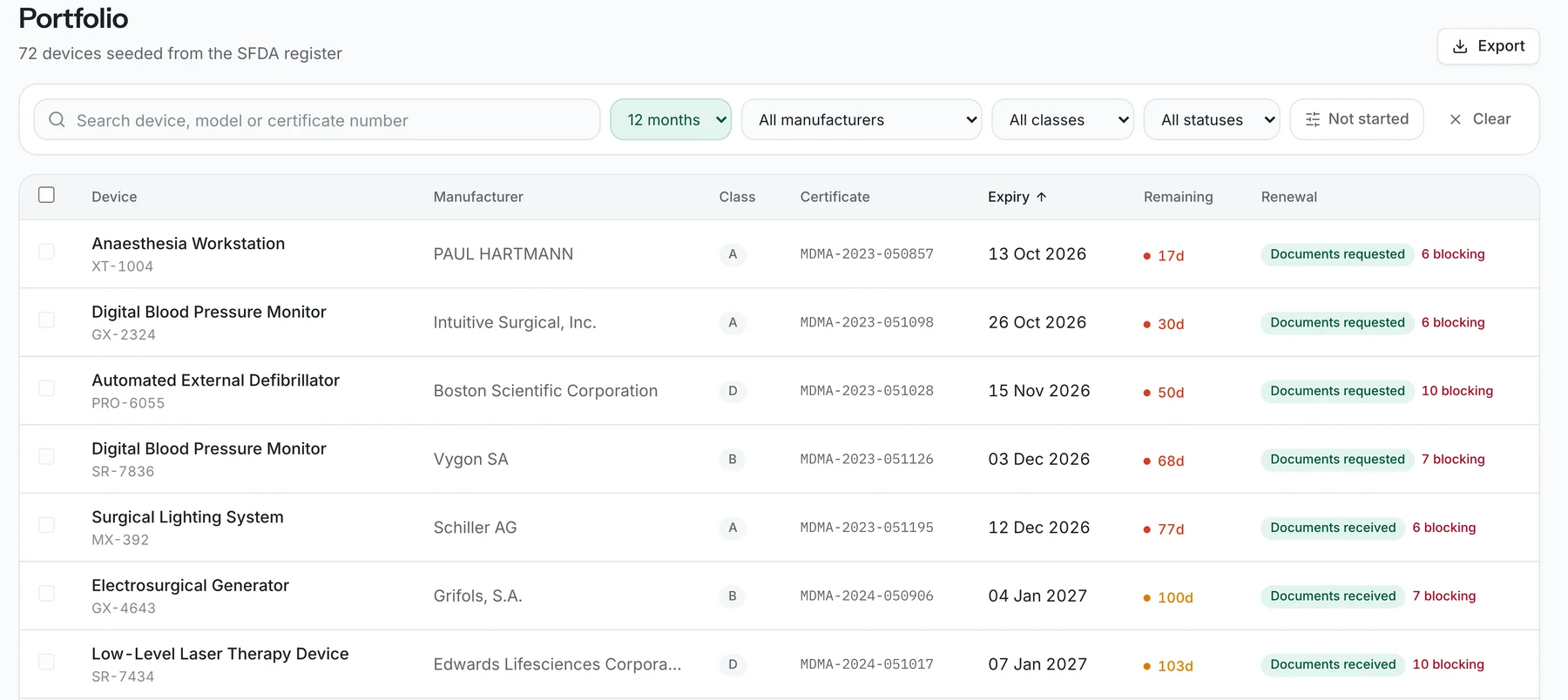Screen dimensions: 1568x700
Task: Open Surgical Lighting System device
Action: pyautogui.click(x=187, y=517)
